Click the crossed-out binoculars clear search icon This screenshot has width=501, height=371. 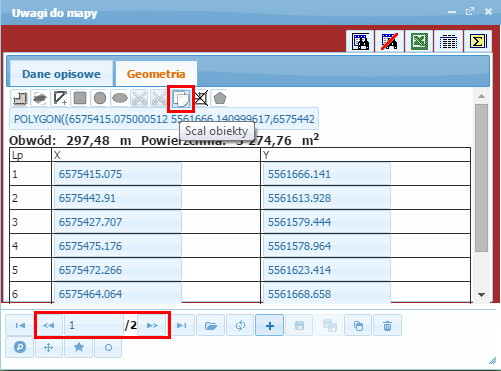[x=389, y=41]
